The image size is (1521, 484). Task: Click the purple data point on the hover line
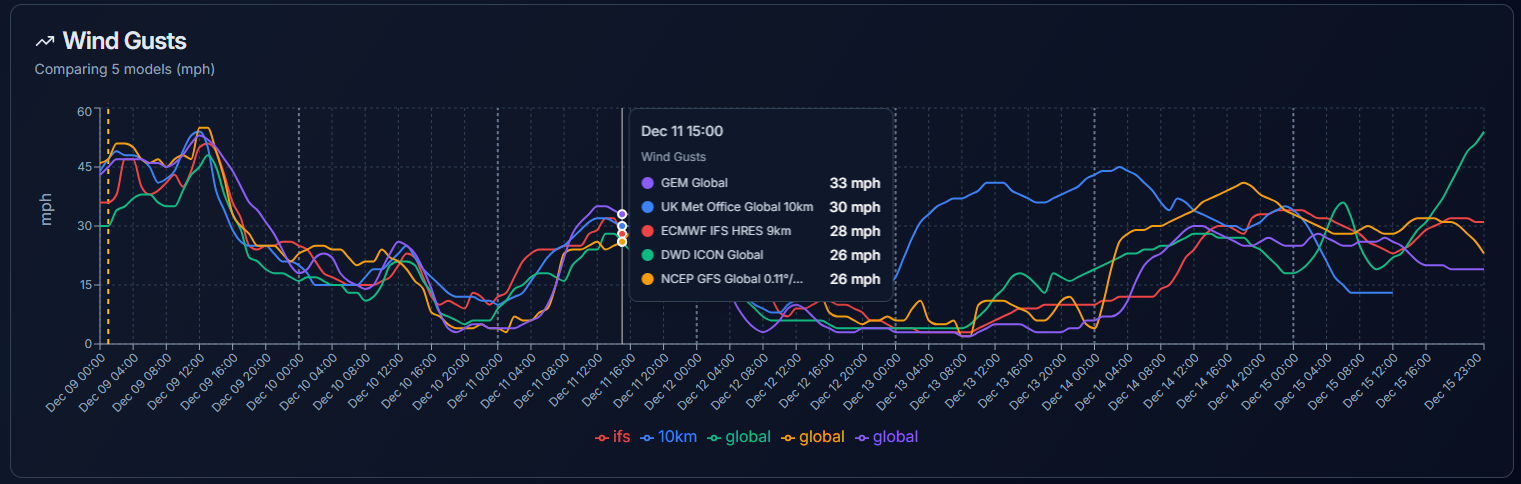(x=622, y=214)
